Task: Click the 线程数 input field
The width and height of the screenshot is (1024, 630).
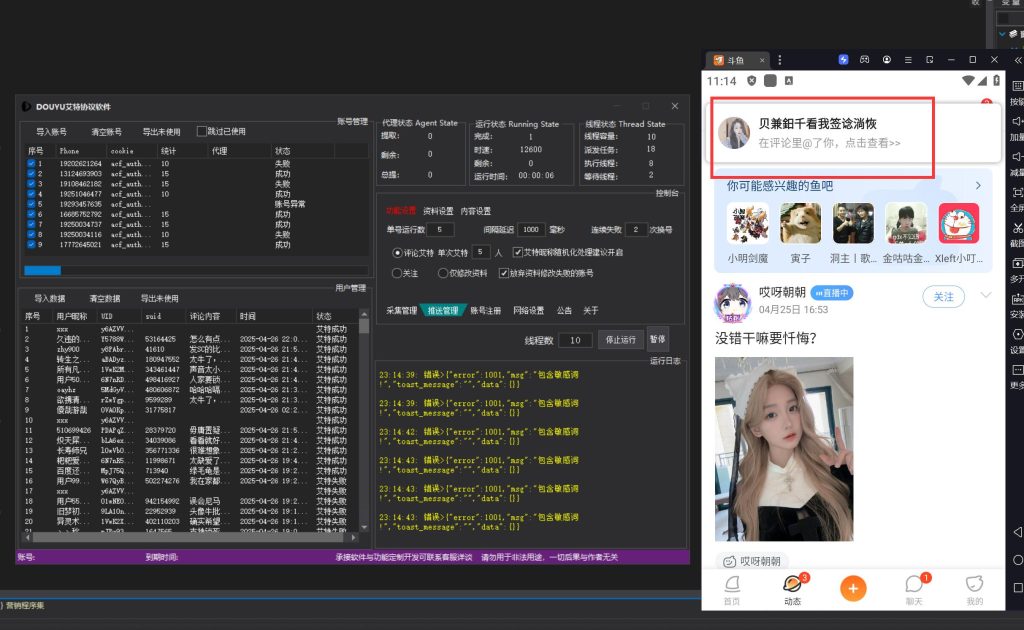Action: [574, 340]
